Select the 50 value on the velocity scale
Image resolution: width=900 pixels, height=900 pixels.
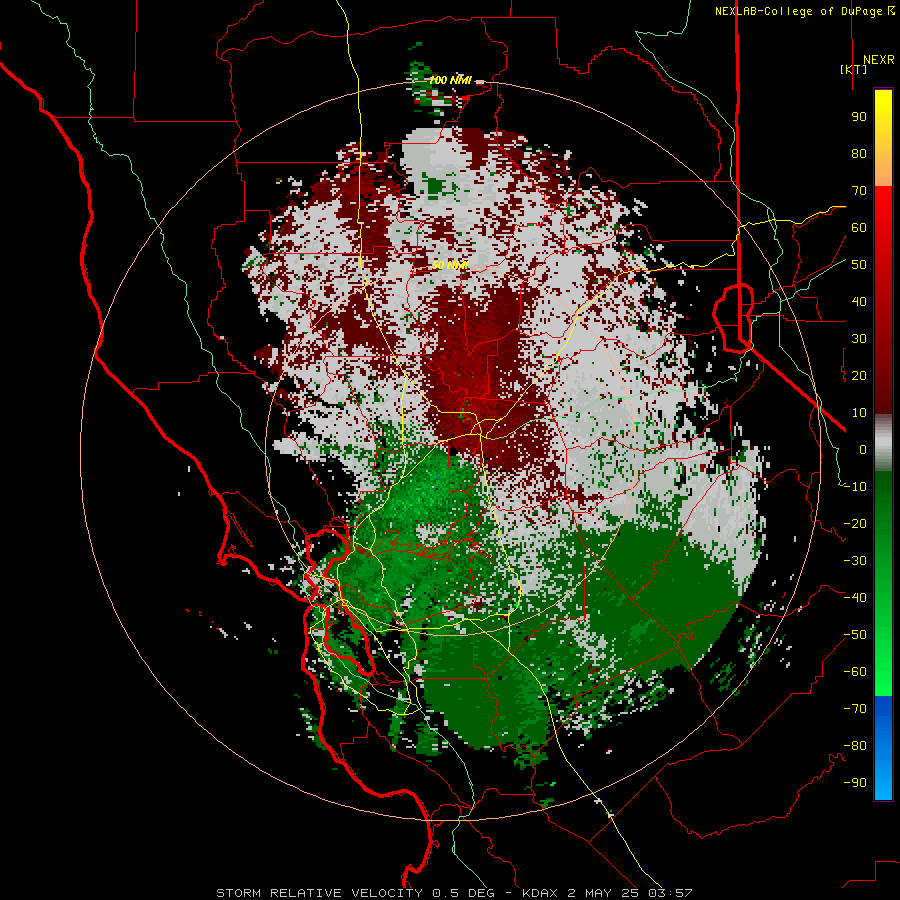pos(859,265)
